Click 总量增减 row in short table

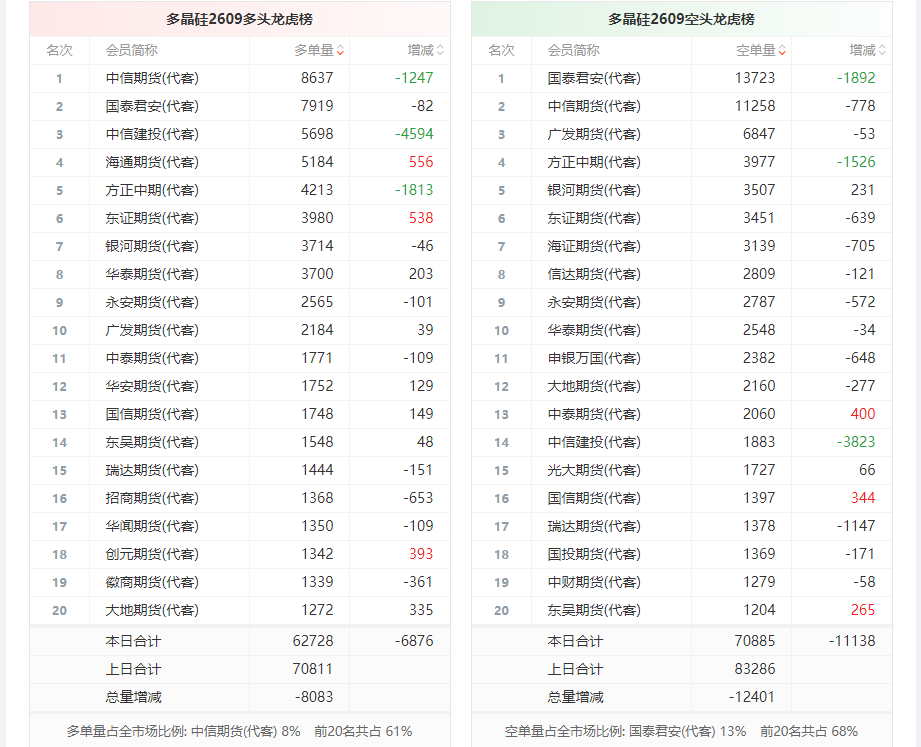(x=681, y=698)
